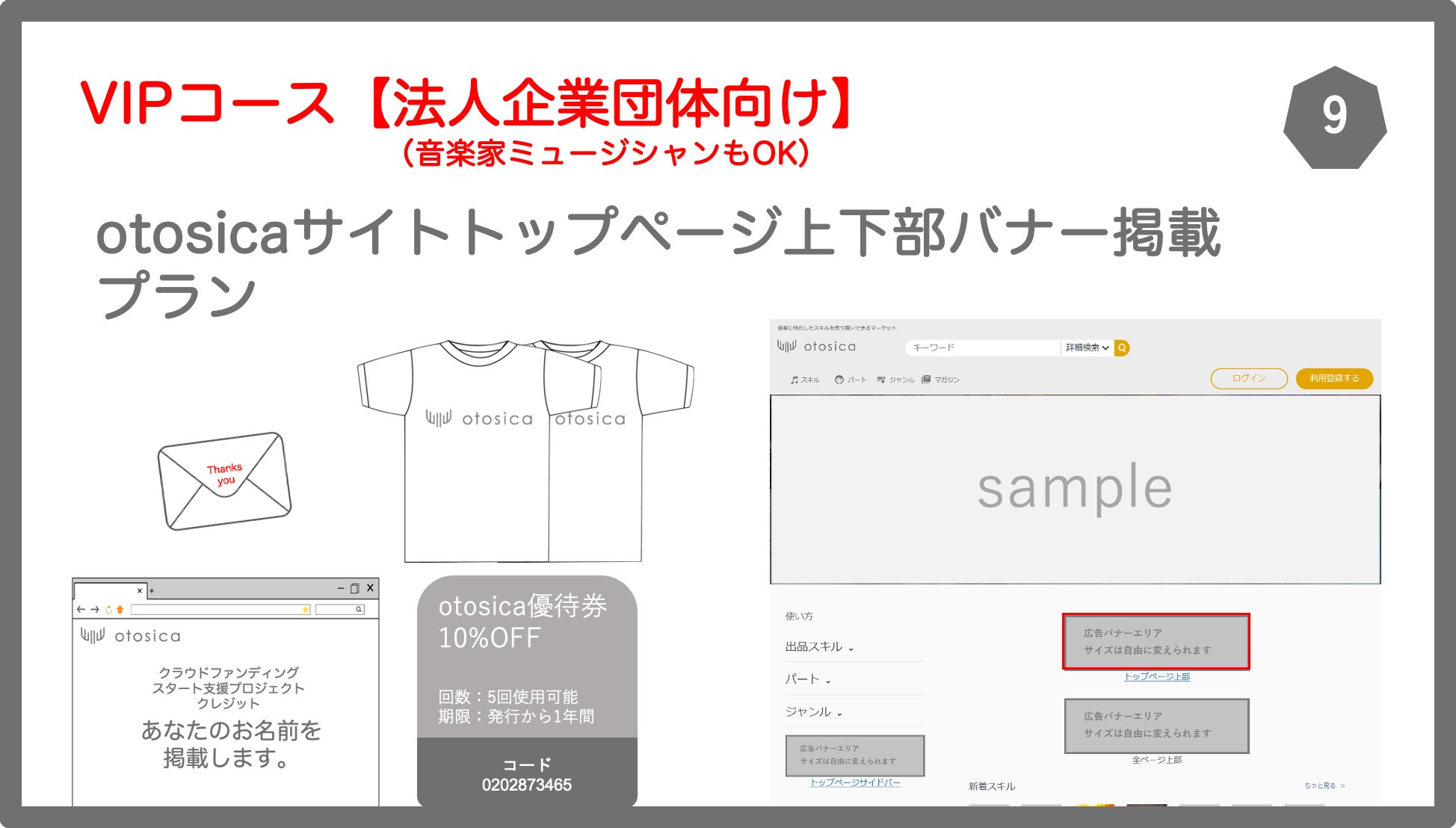Image resolution: width=1456 pixels, height=828 pixels.
Task: Click the トップページ上部 link
Action: [1156, 676]
